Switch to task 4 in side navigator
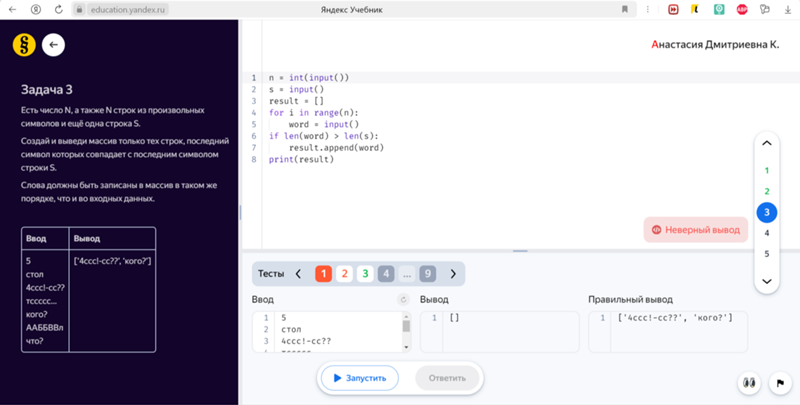800x405 pixels. tap(767, 233)
